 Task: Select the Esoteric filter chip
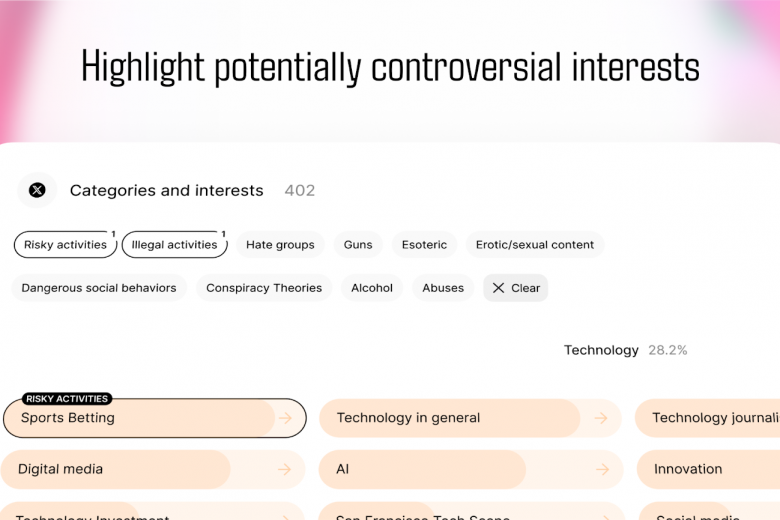point(424,245)
